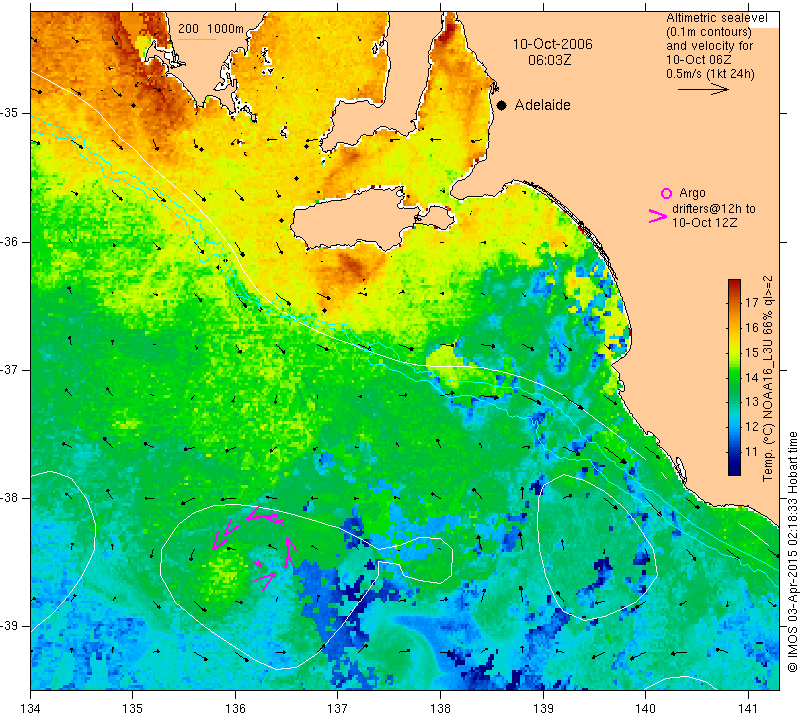Click the time text 06:03Z
The width and height of the screenshot is (800, 720).
click(549, 60)
